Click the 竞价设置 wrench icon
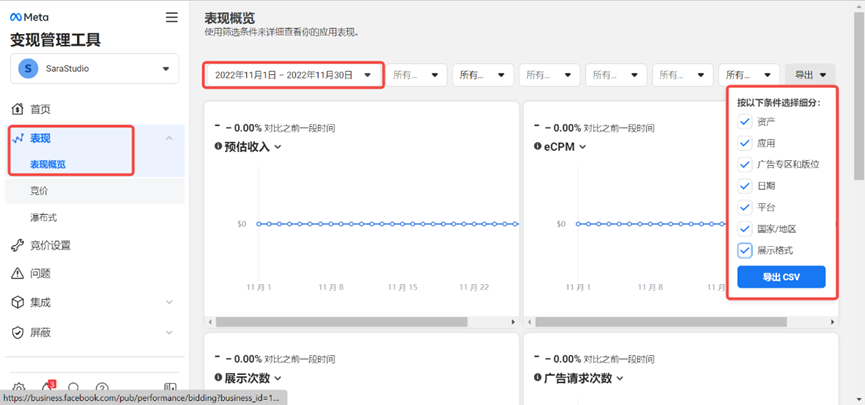865x405 pixels. tap(17, 245)
